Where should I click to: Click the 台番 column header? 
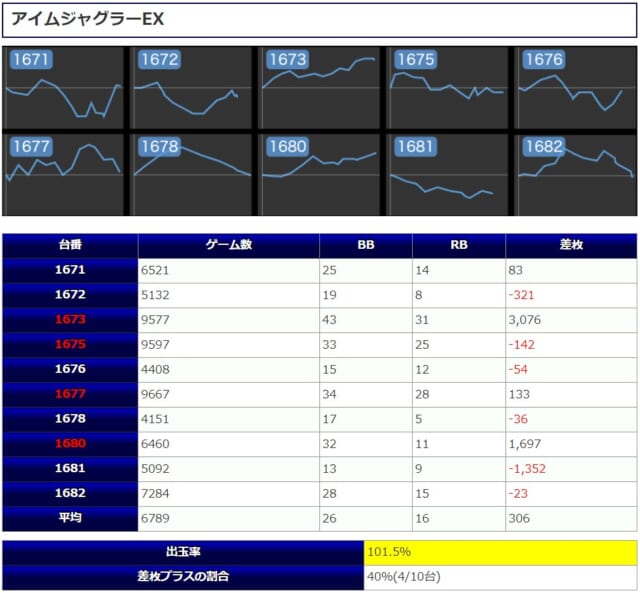click(x=70, y=246)
